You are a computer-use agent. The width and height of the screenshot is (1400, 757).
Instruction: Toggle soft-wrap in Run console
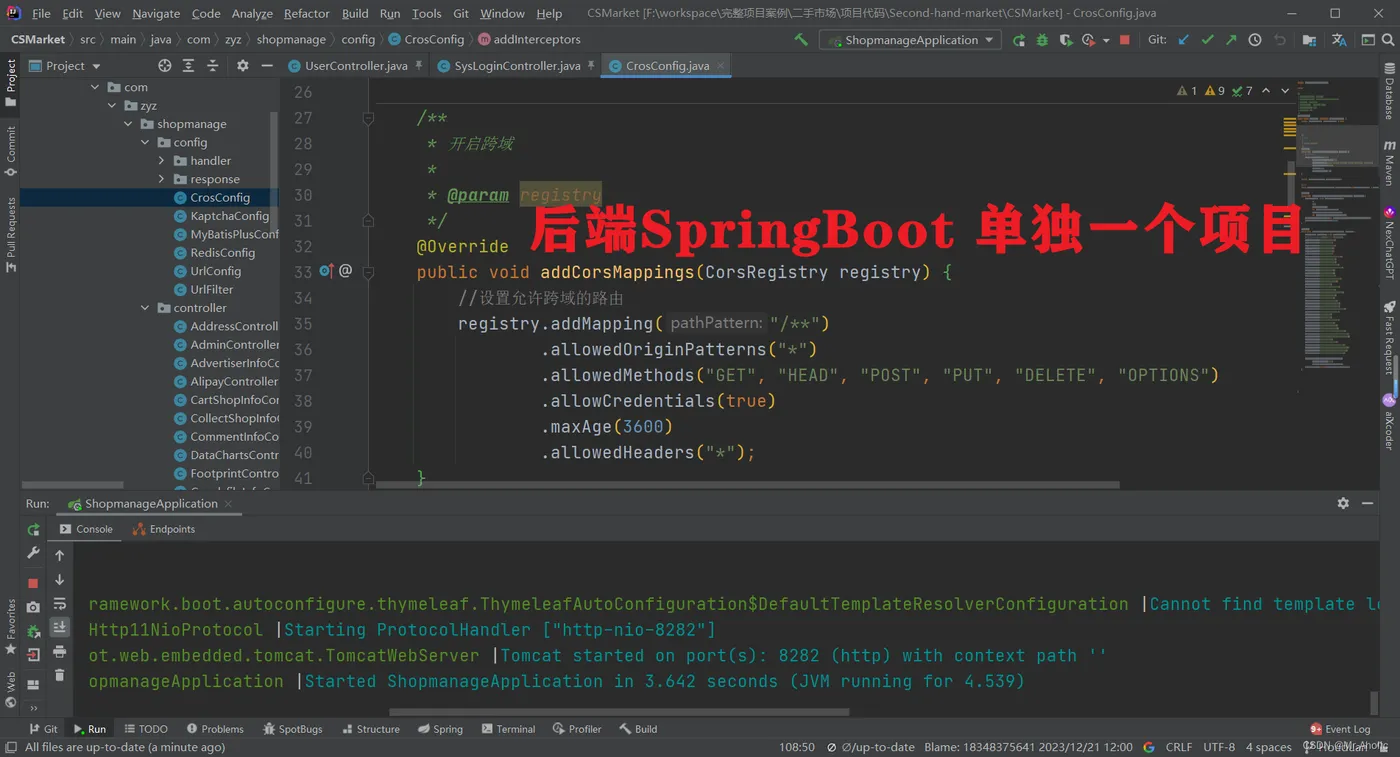click(59, 604)
